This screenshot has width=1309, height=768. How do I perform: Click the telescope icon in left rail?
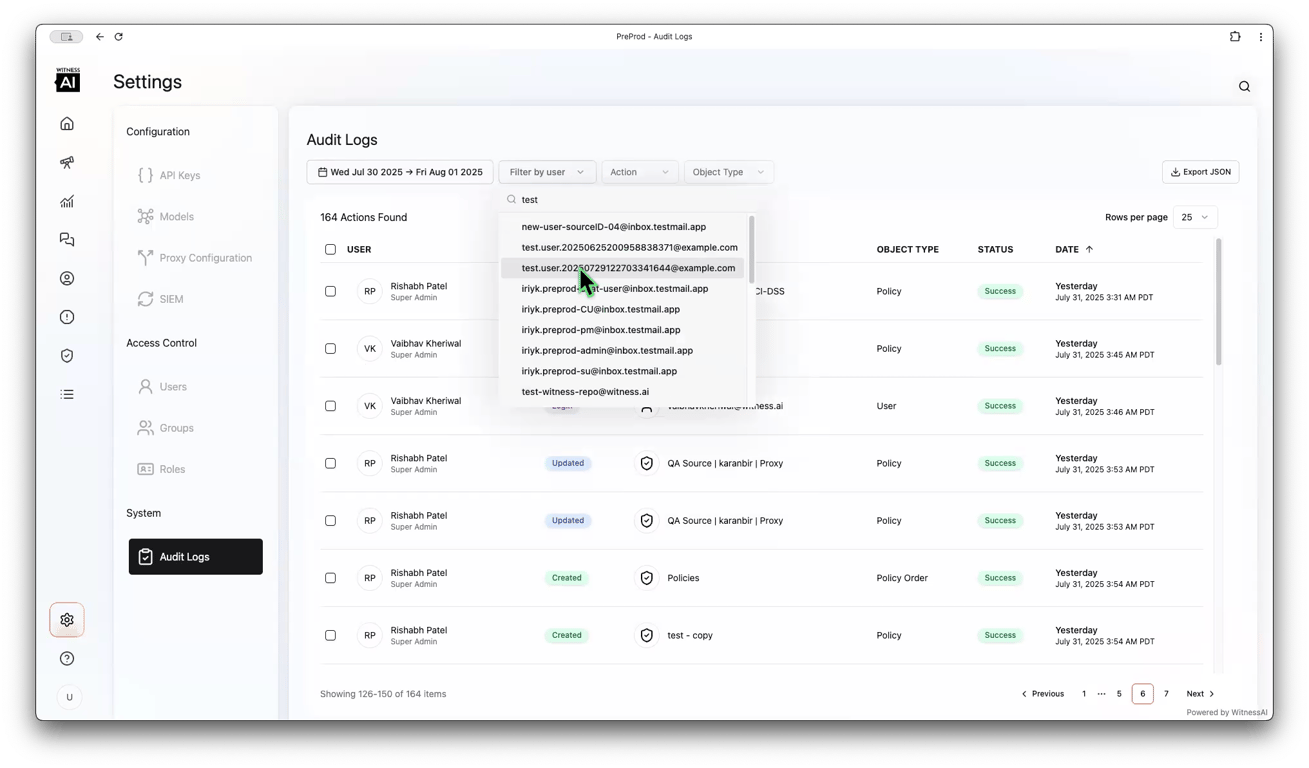[x=67, y=163]
